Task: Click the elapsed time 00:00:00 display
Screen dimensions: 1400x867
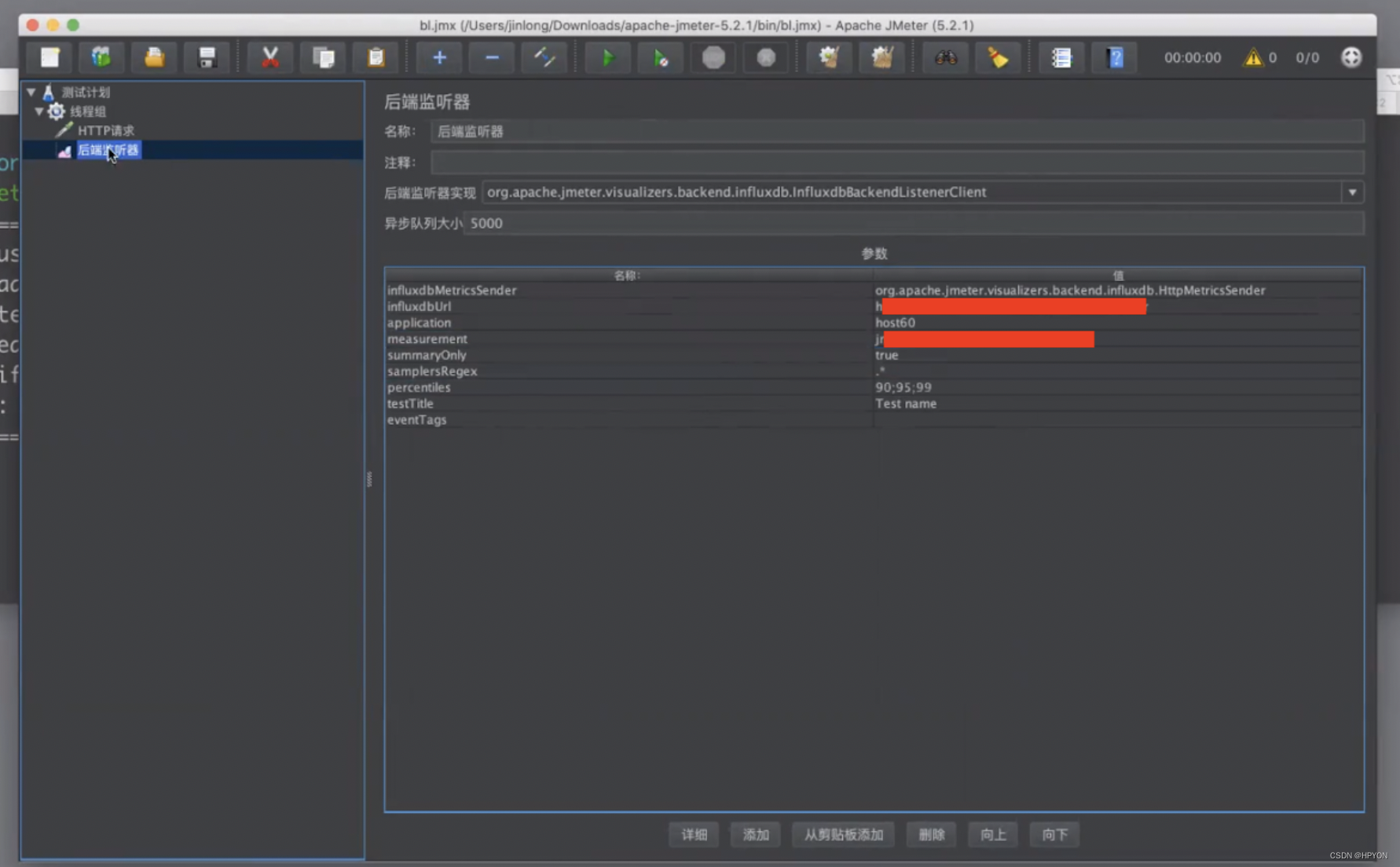Action: pyautogui.click(x=1193, y=57)
